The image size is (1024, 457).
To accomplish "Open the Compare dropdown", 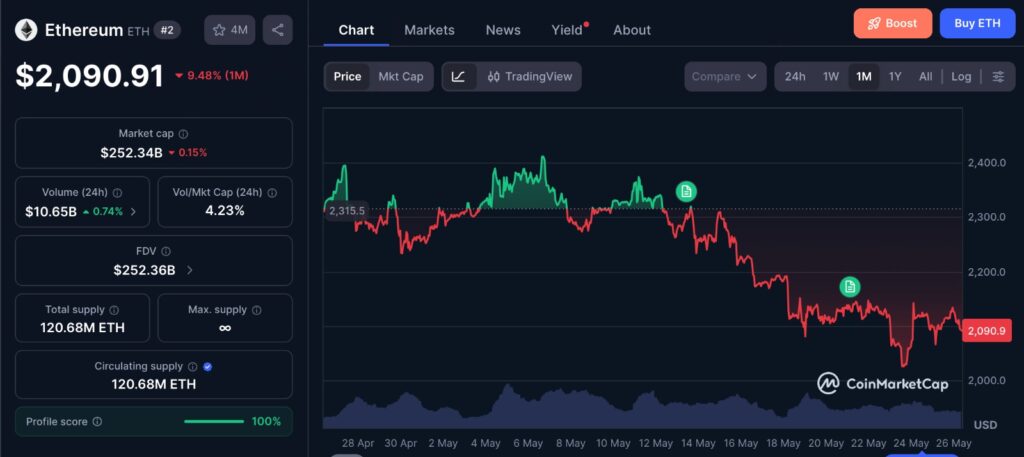I will (725, 76).
